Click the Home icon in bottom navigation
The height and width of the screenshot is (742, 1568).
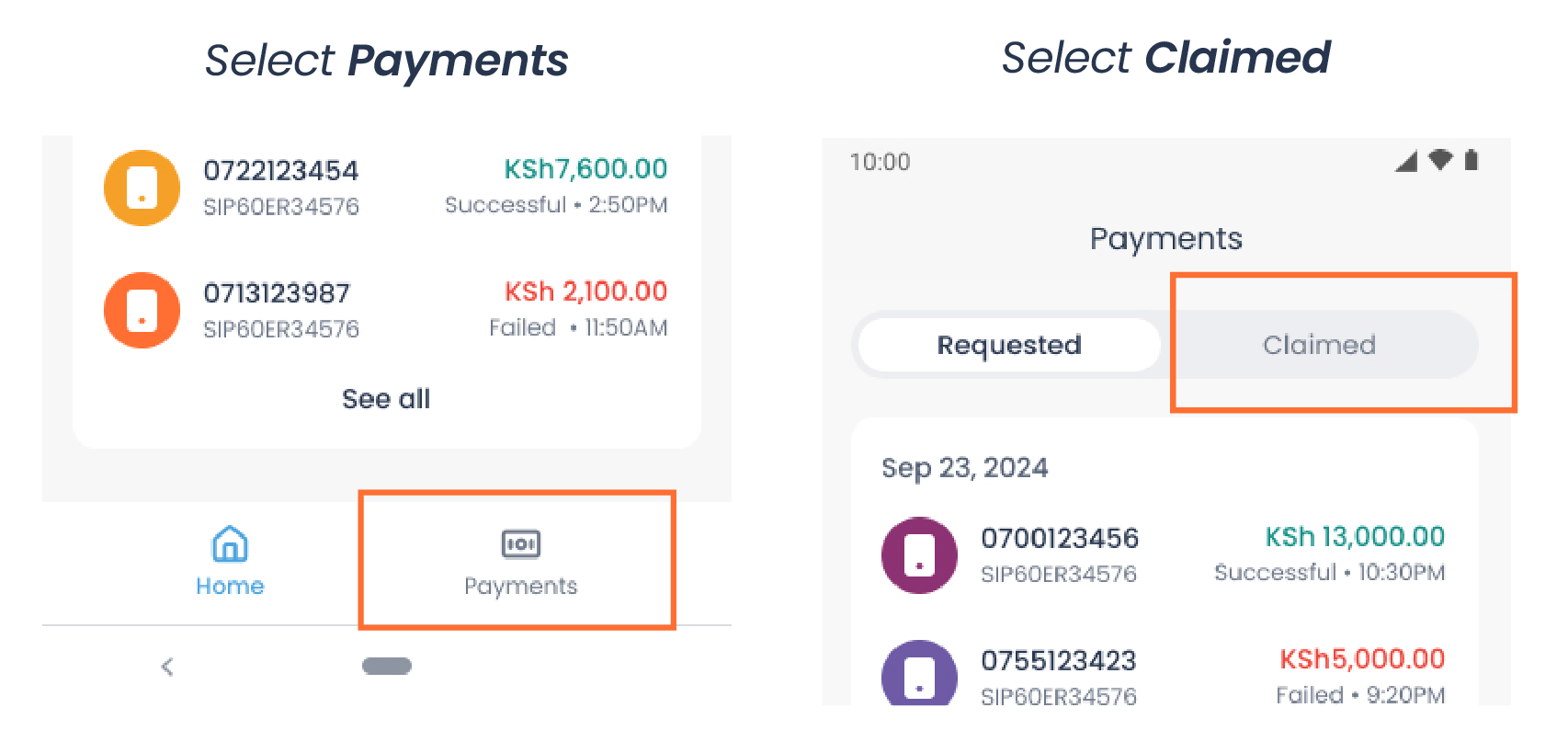click(x=229, y=545)
